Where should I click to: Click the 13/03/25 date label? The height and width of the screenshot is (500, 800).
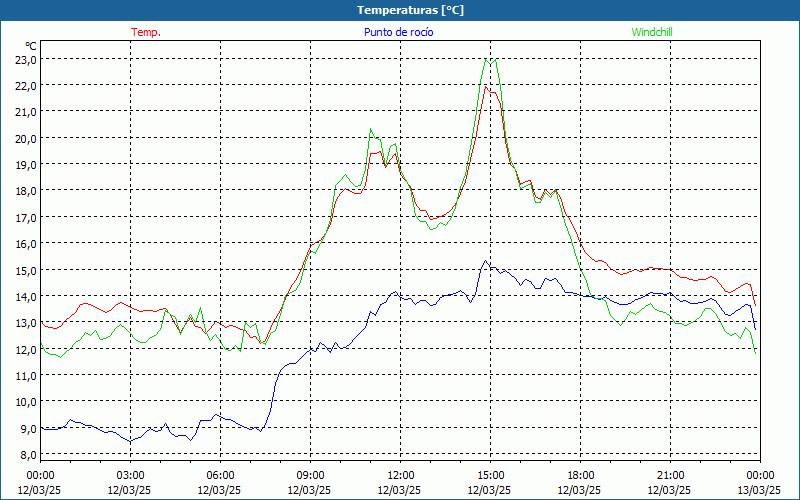pyautogui.click(x=760, y=490)
